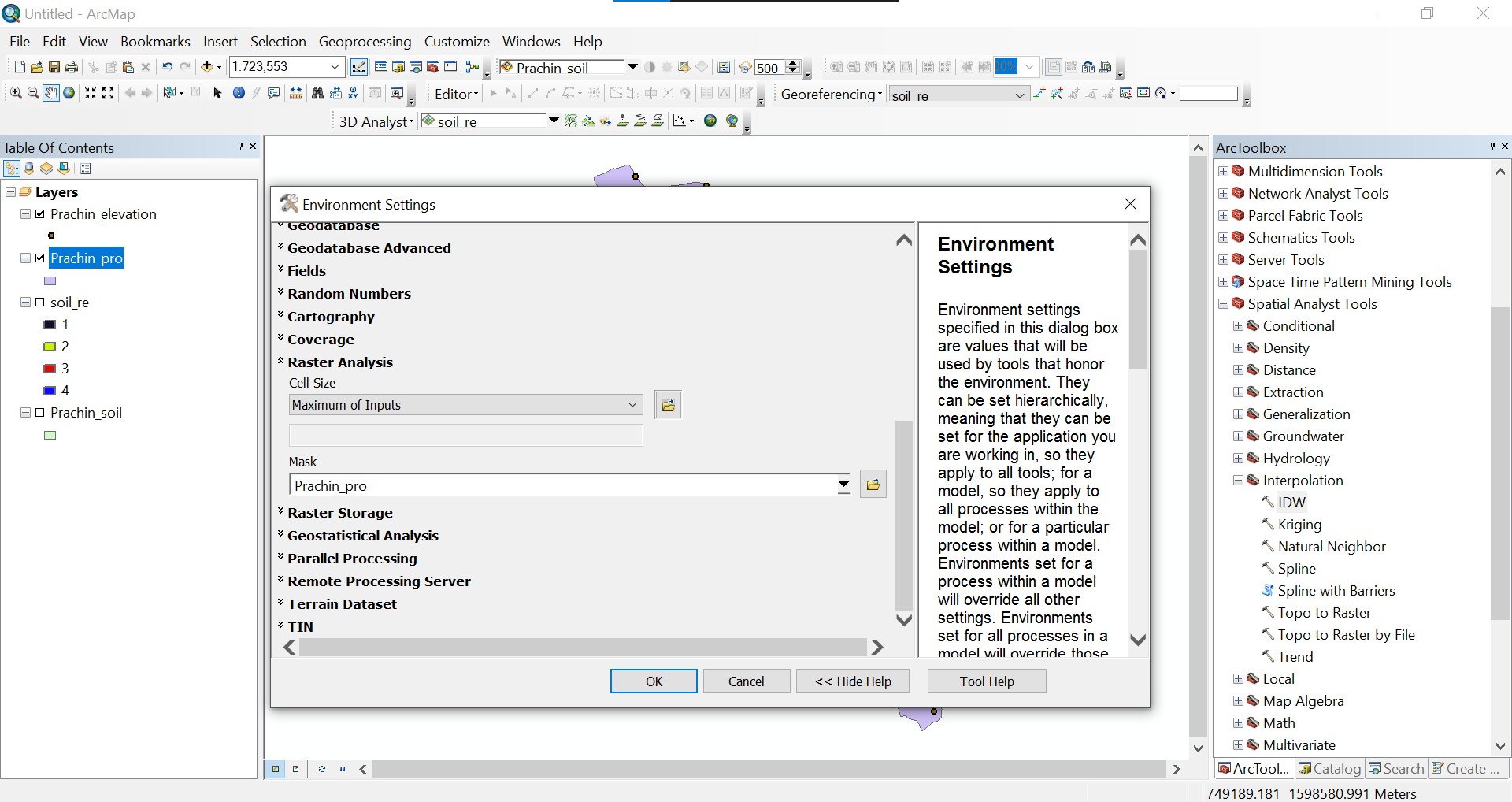Click List By Selection icon
Screen dimensions: 1512x802
64,168
